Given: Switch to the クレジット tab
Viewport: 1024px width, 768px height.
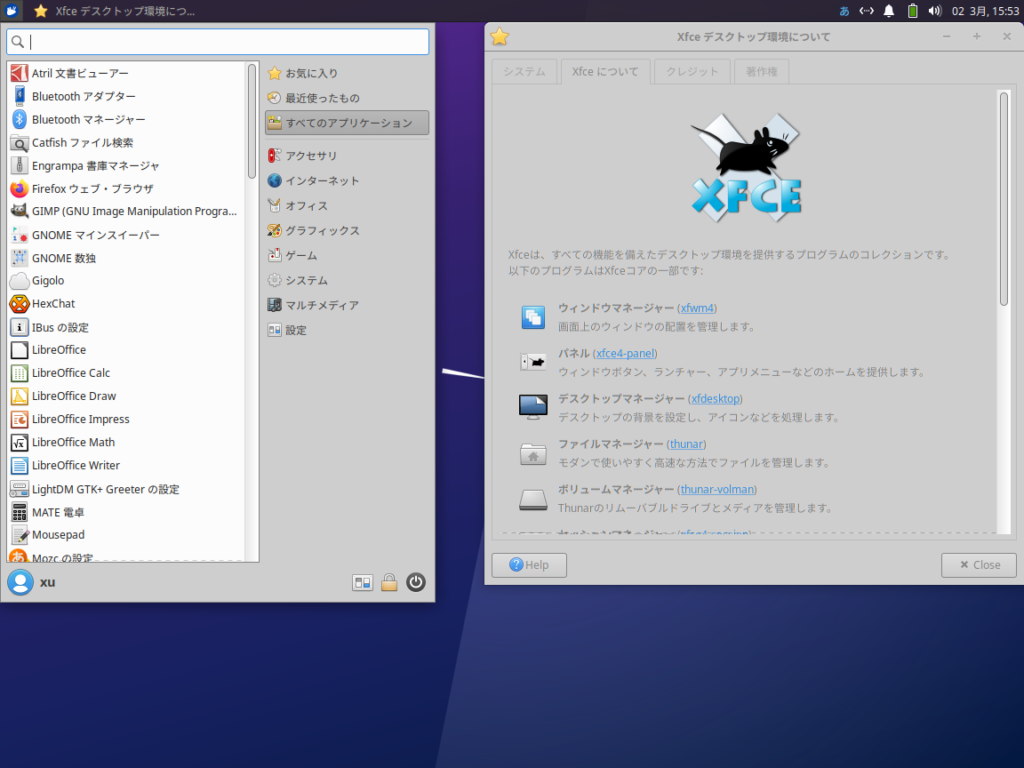Looking at the screenshot, I should [690, 71].
